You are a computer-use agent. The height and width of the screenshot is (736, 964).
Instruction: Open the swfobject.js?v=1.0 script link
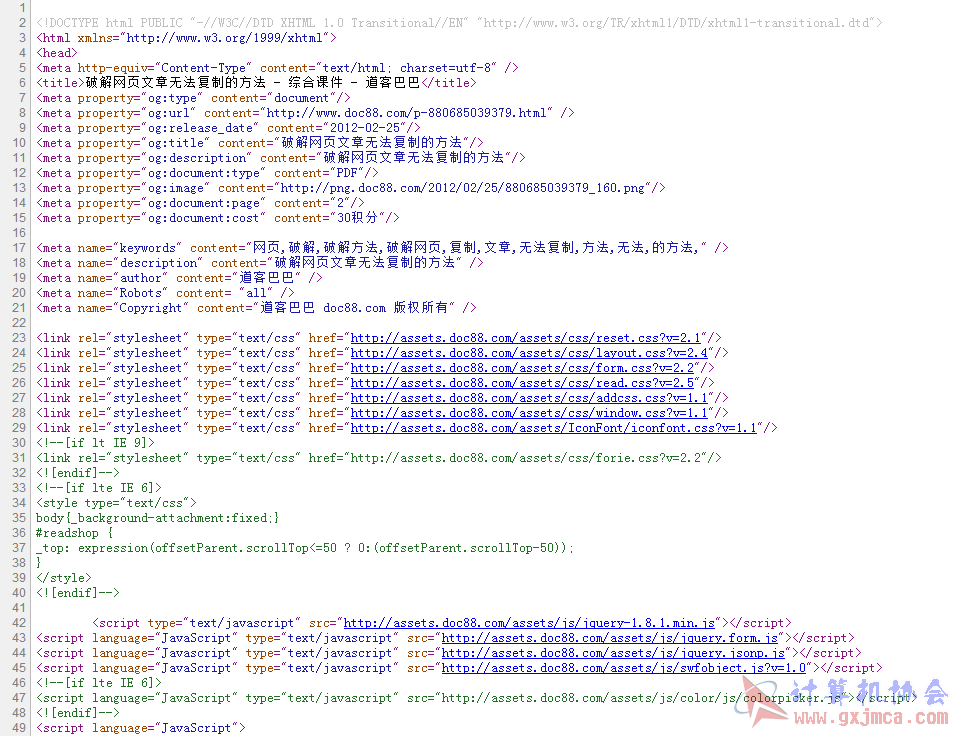pos(623,668)
